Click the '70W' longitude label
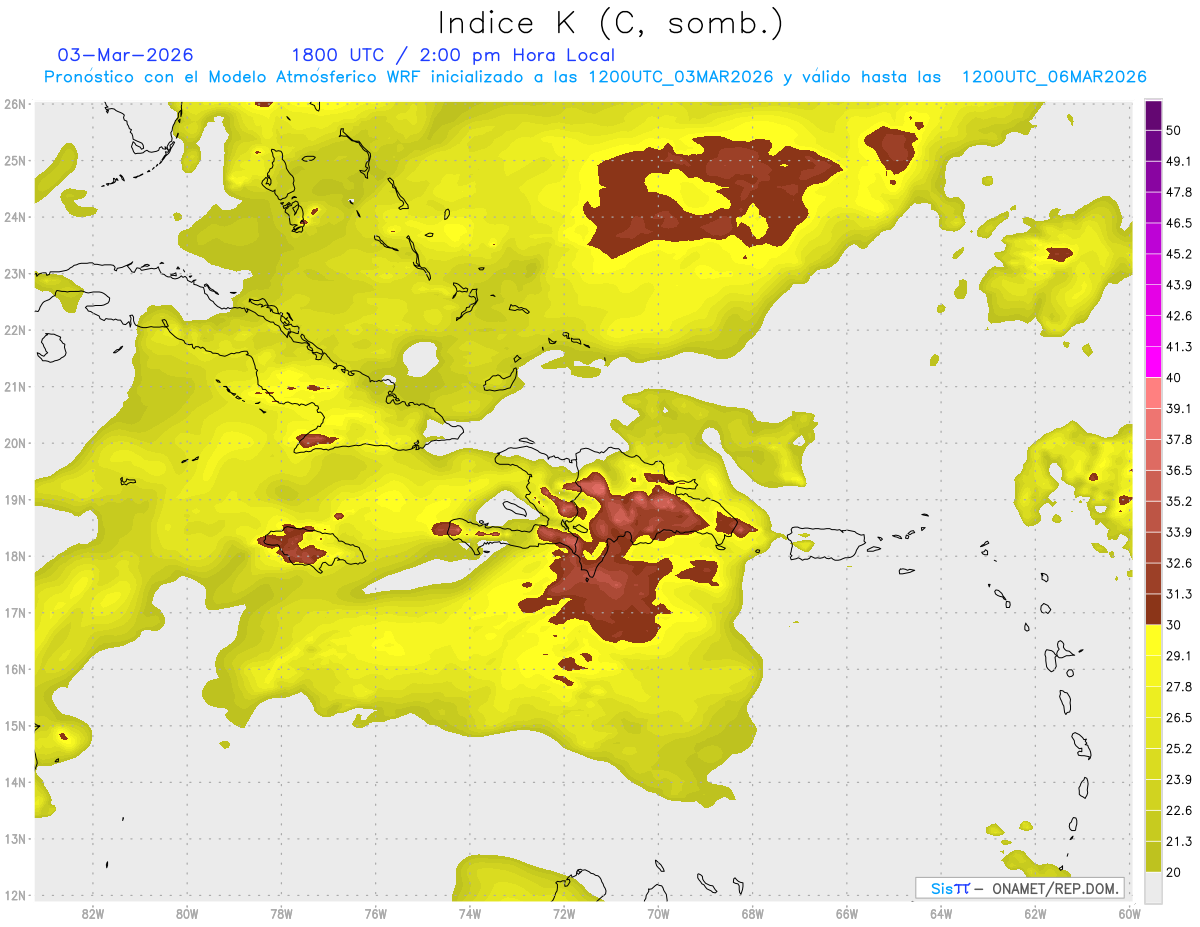 tap(658, 913)
